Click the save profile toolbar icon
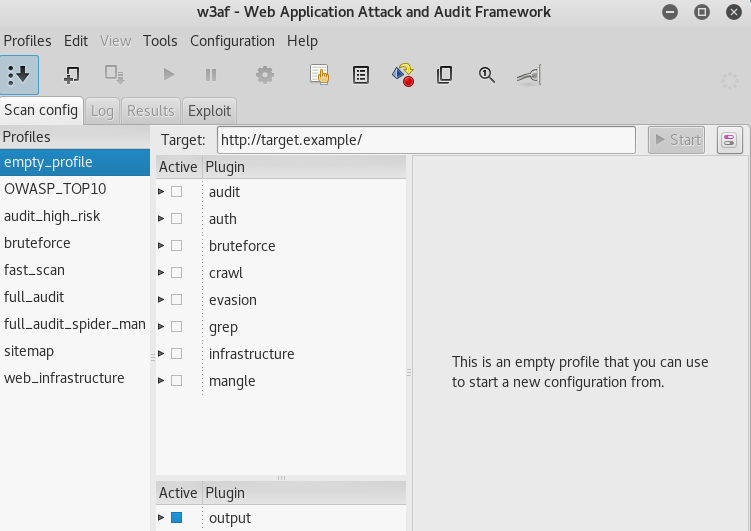The width and height of the screenshot is (751, 531). pyautogui.click(x=115, y=75)
